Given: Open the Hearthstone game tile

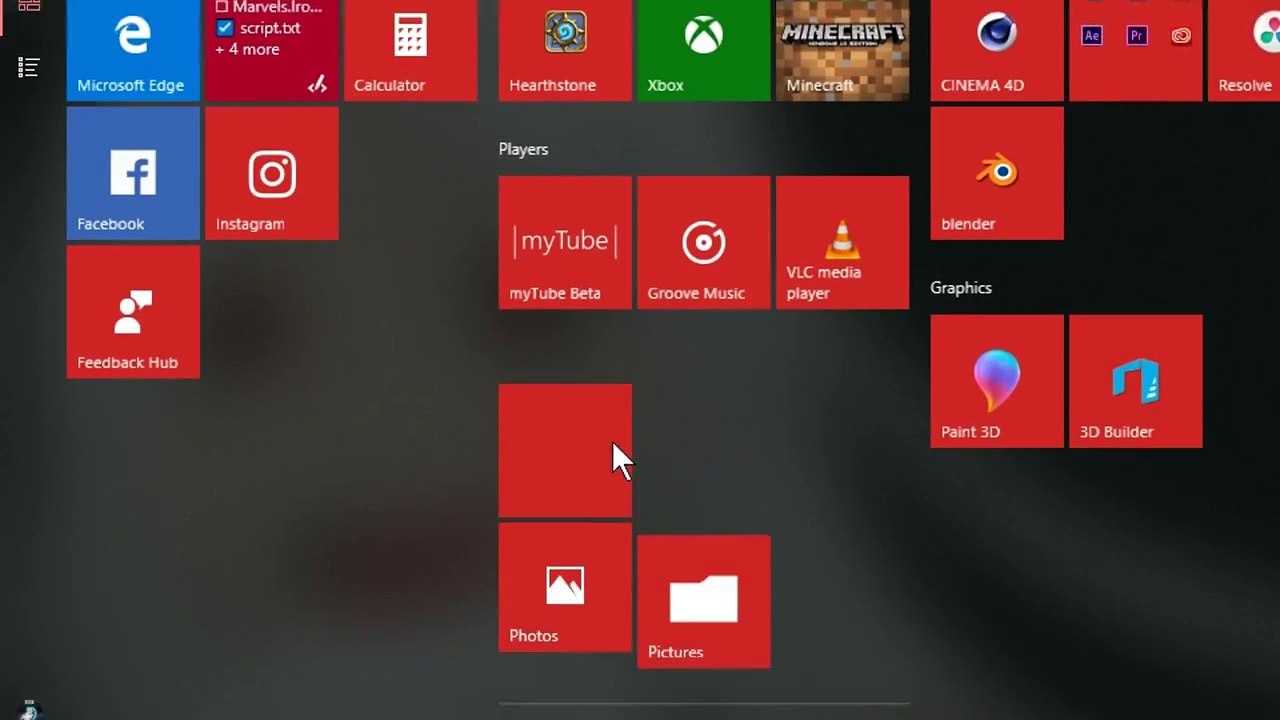Looking at the screenshot, I should (565, 50).
